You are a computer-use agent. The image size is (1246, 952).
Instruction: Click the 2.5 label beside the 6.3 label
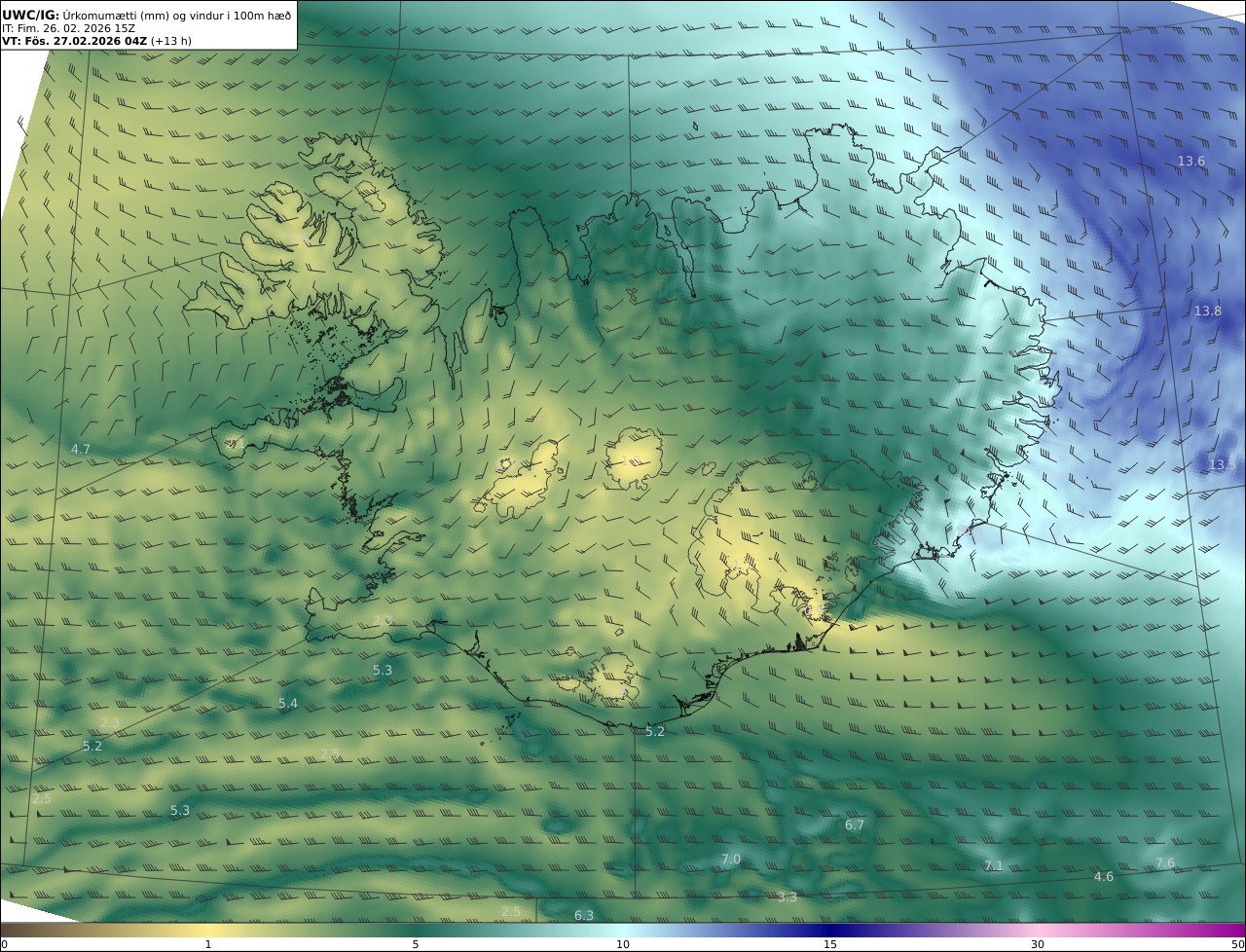tap(511, 912)
